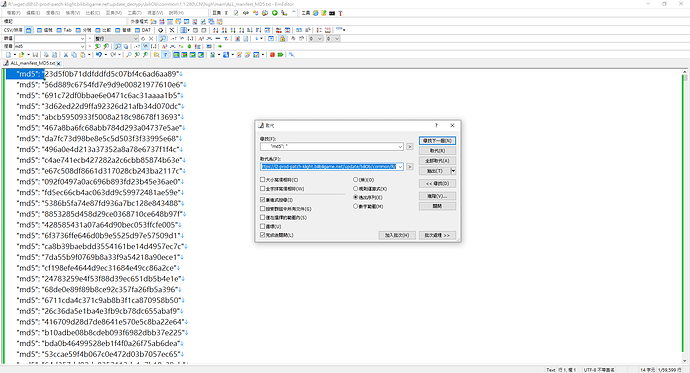Click the red T marker icon

tap(340, 13)
